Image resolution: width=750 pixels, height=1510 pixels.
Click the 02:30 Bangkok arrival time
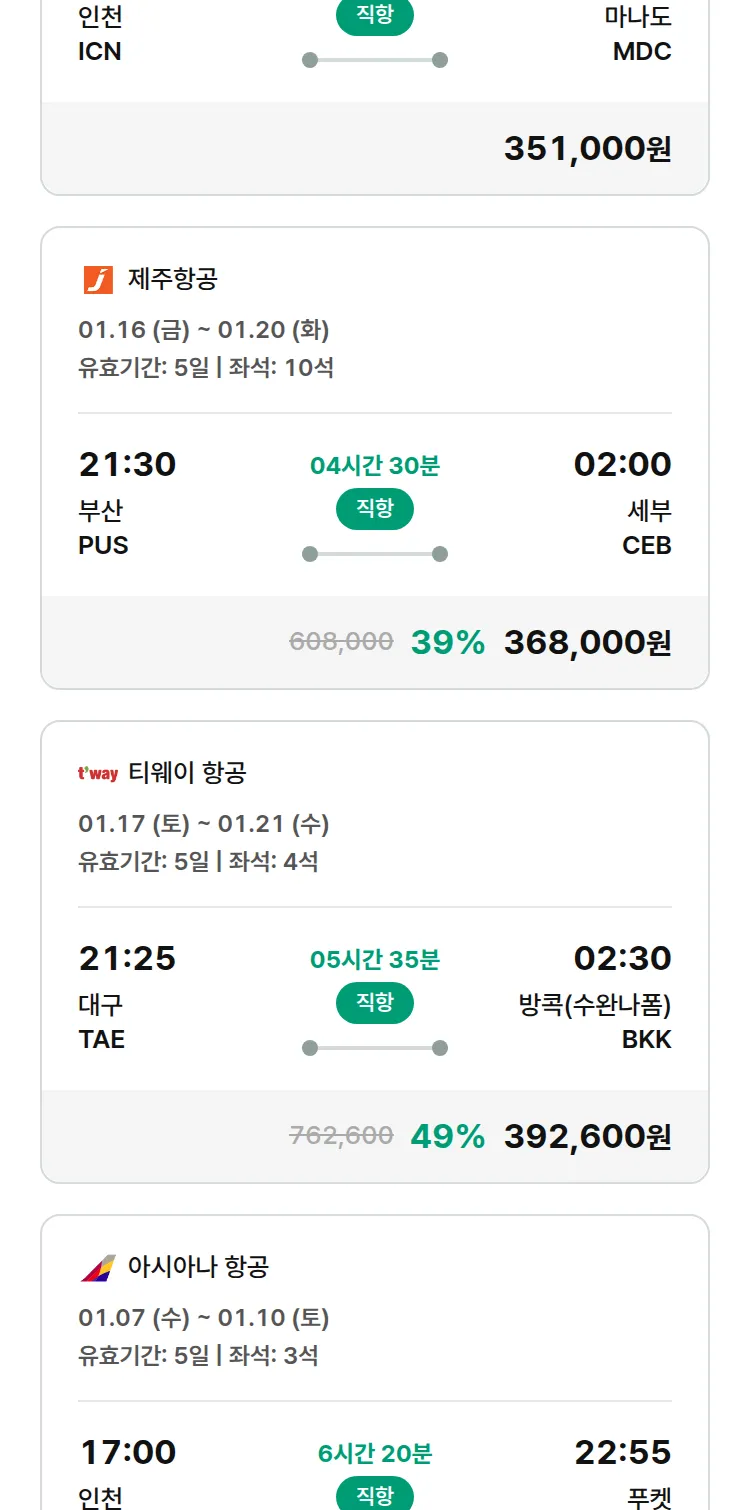coord(622,959)
